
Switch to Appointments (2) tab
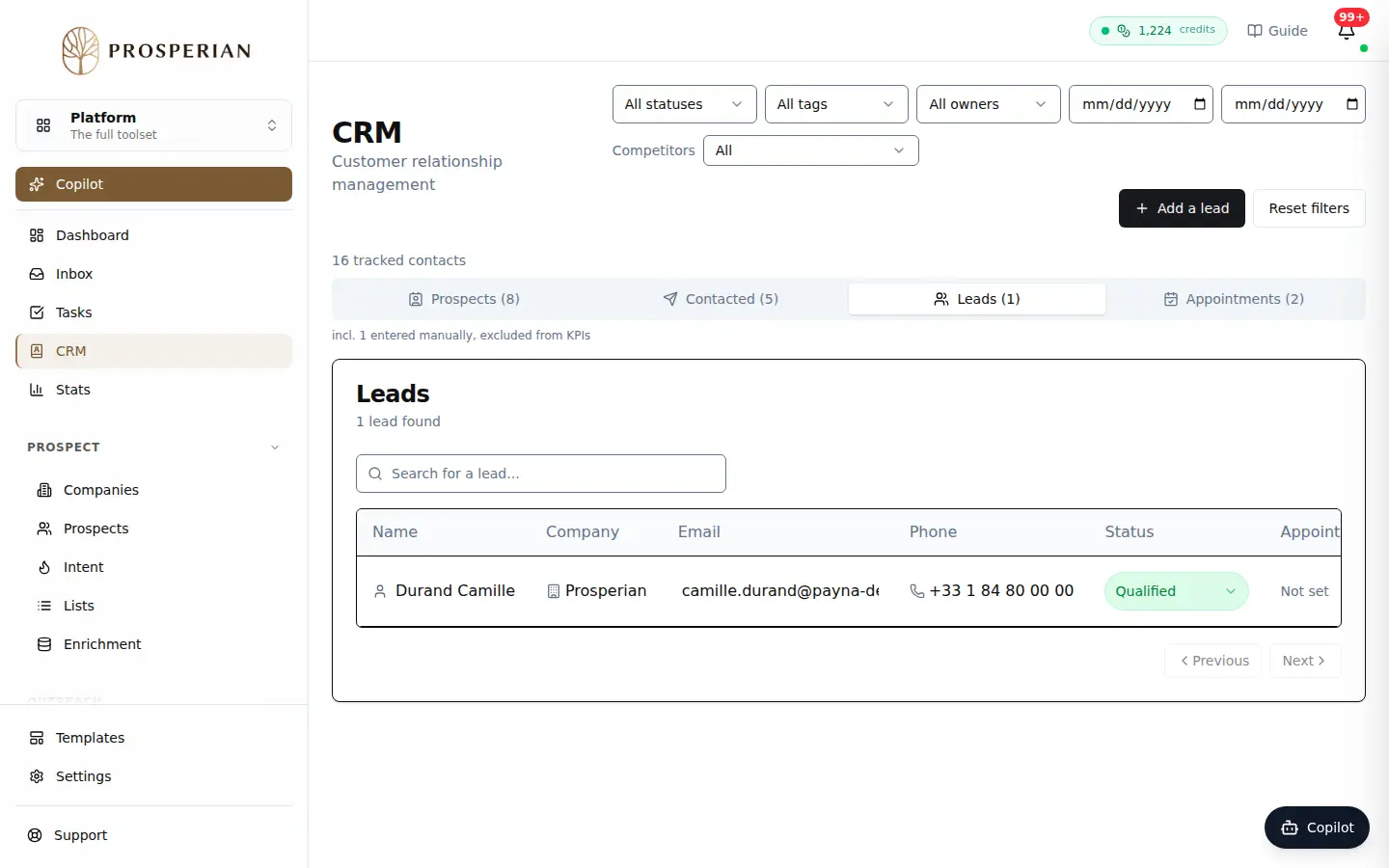click(1234, 299)
